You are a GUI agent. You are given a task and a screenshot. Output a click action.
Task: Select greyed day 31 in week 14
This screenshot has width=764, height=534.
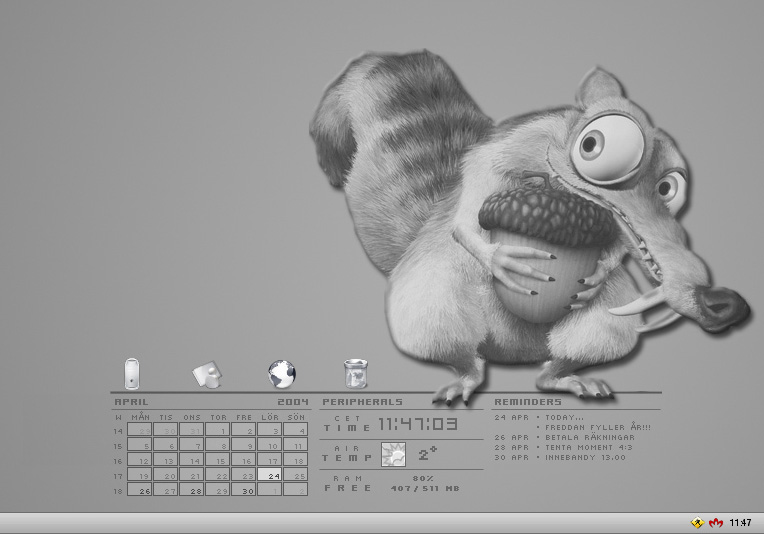[x=191, y=429]
